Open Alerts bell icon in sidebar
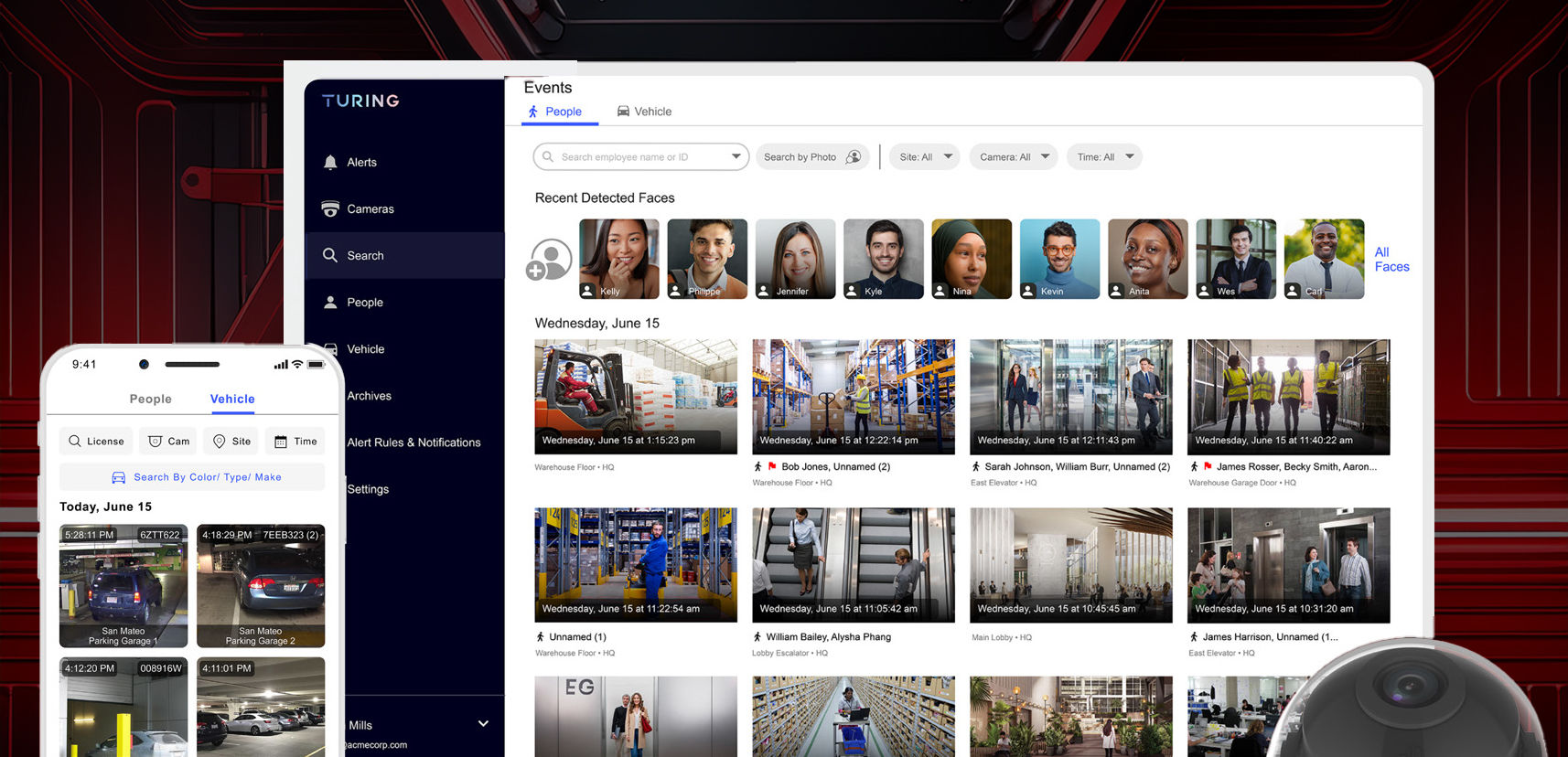 (x=330, y=163)
